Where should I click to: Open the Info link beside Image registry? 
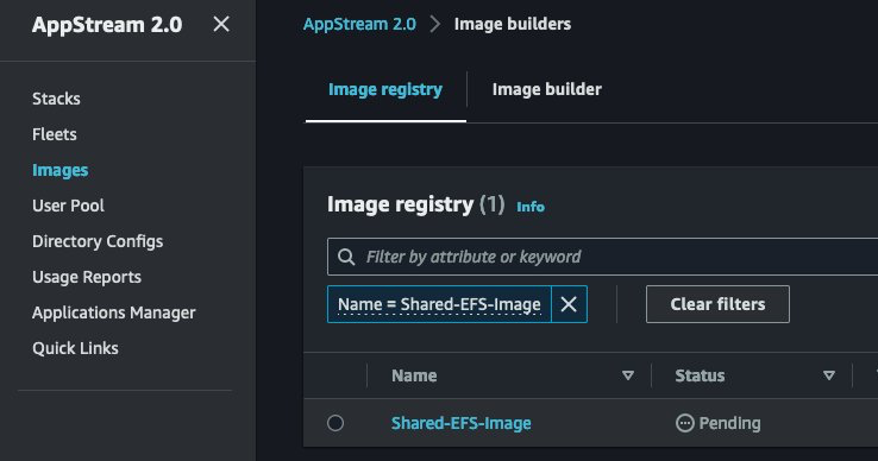(530, 207)
